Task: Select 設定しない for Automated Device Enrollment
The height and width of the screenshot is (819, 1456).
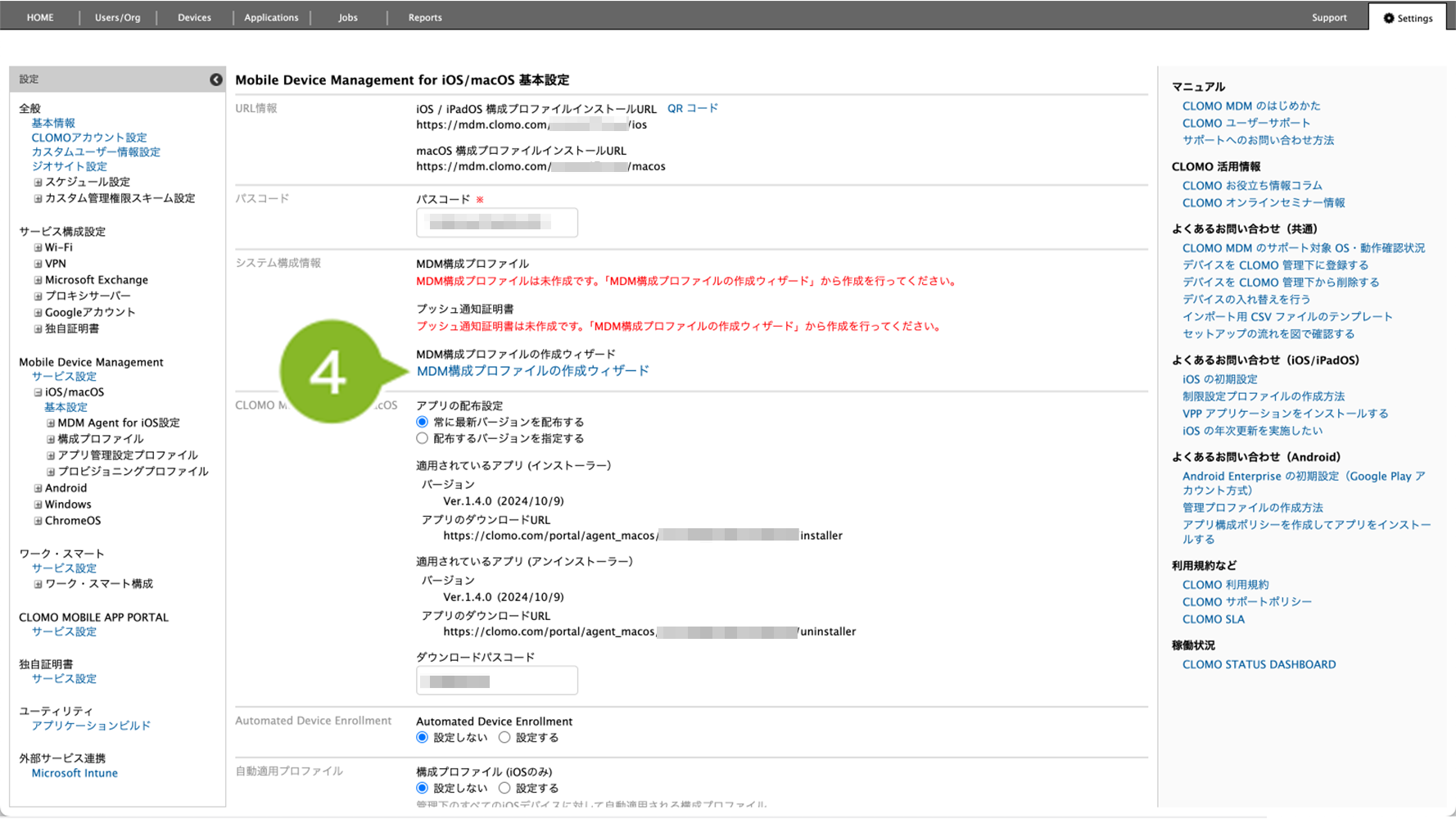Action: pyautogui.click(x=423, y=737)
